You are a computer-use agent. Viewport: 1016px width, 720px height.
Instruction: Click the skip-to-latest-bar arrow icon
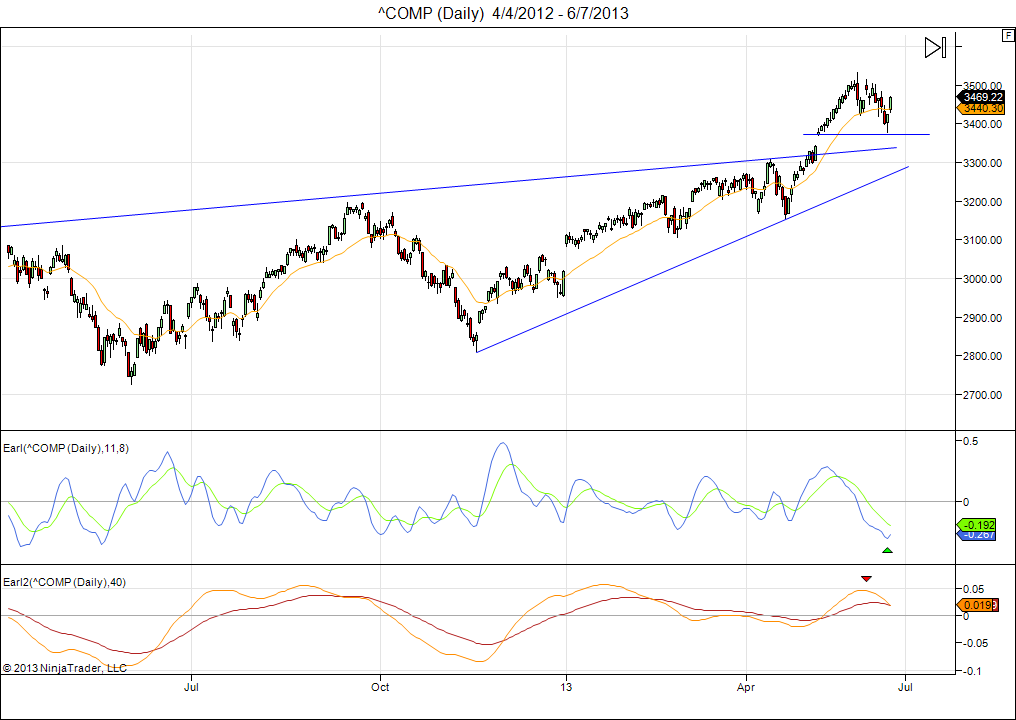tap(934, 47)
